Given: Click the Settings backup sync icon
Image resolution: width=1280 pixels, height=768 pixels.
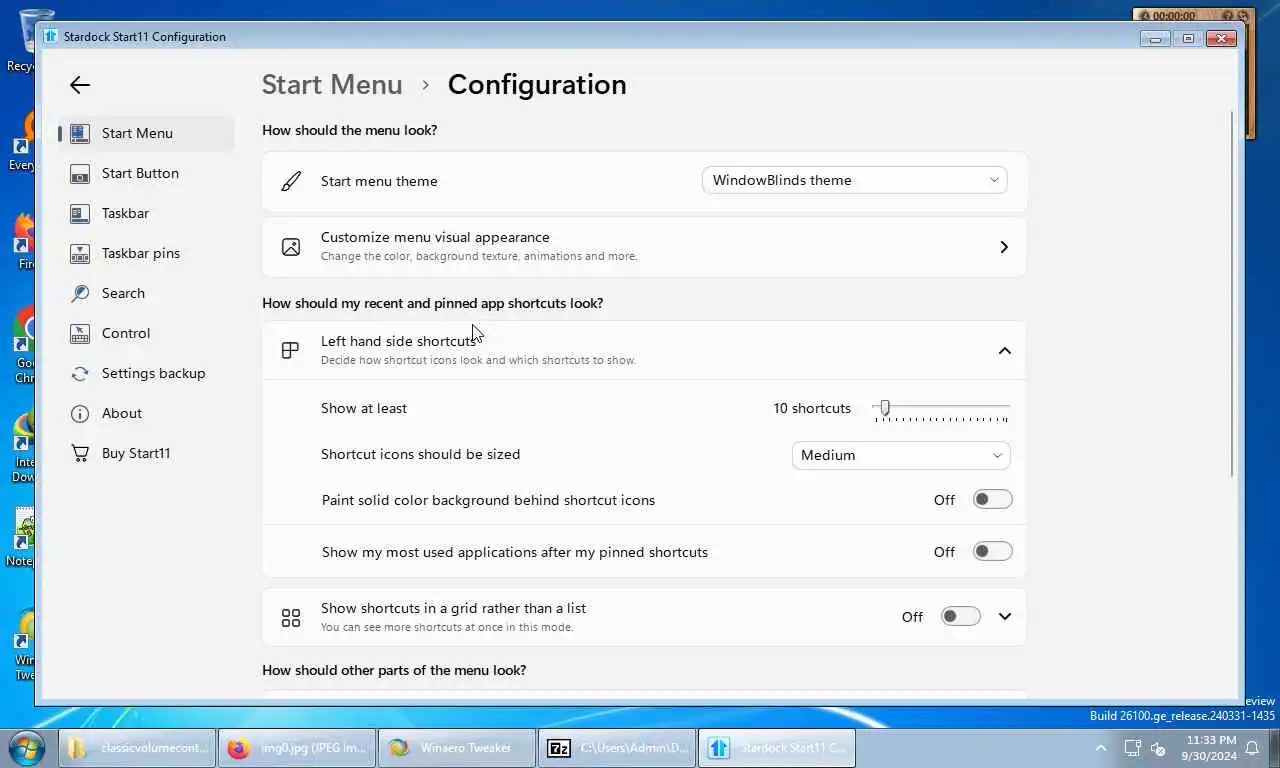Looking at the screenshot, I should coord(80,373).
